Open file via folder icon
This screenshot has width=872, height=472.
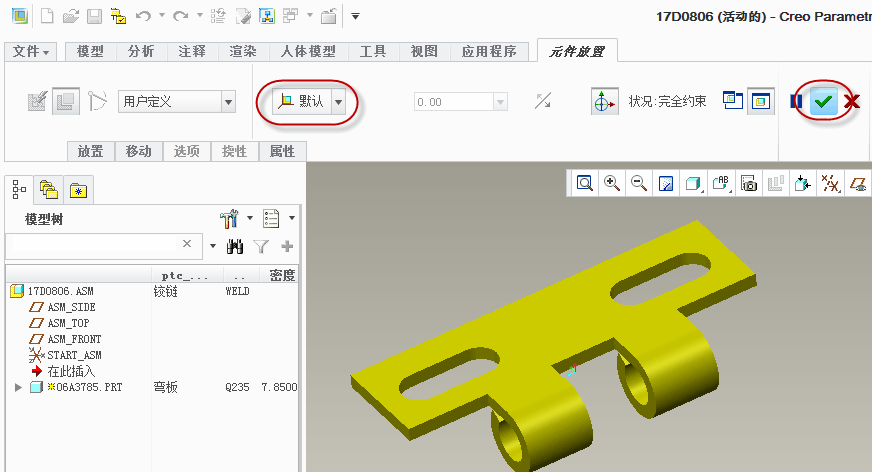pos(71,16)
